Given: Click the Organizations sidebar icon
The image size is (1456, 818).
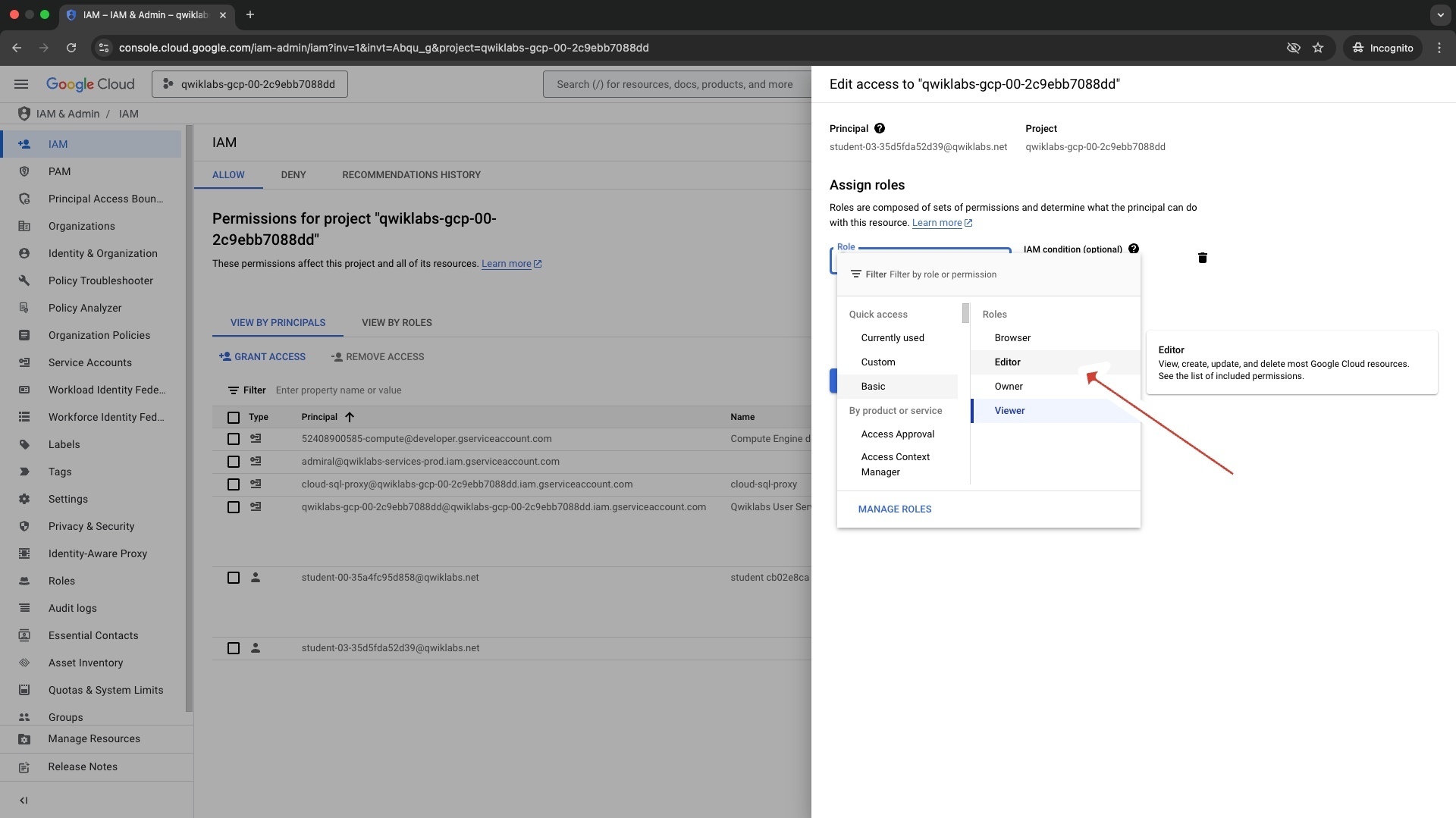Looking at the screenshot, I should (24, 226).
